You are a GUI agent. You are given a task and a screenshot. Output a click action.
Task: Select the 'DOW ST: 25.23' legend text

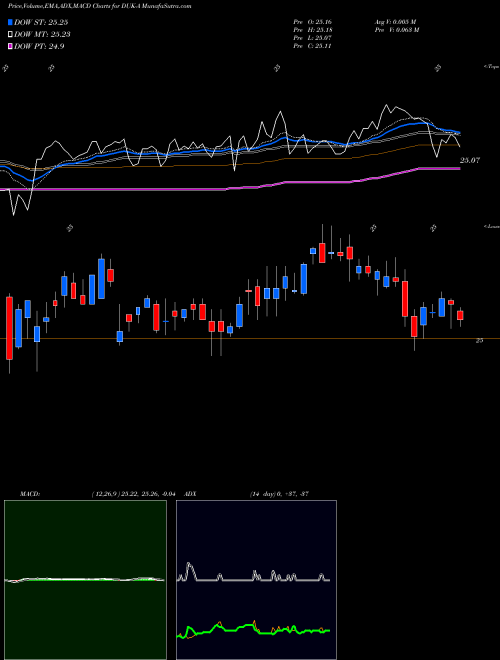pyautogui.click(x=41, y=22)
